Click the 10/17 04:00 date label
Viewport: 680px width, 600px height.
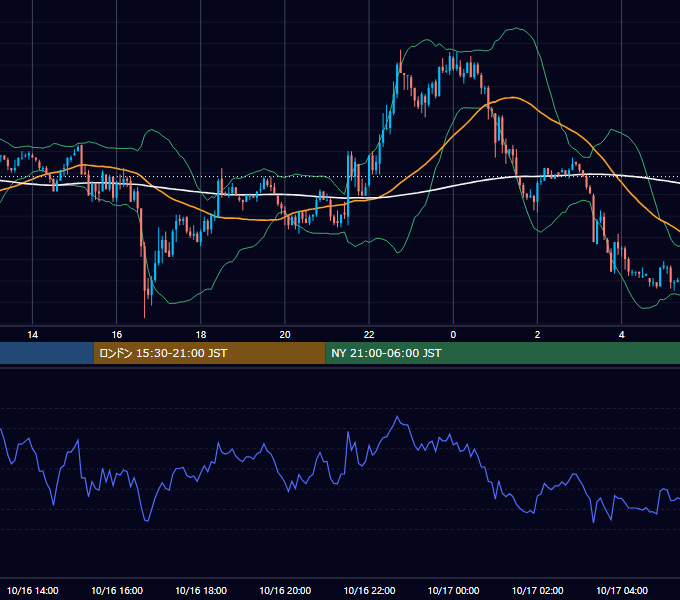[621, 590]
